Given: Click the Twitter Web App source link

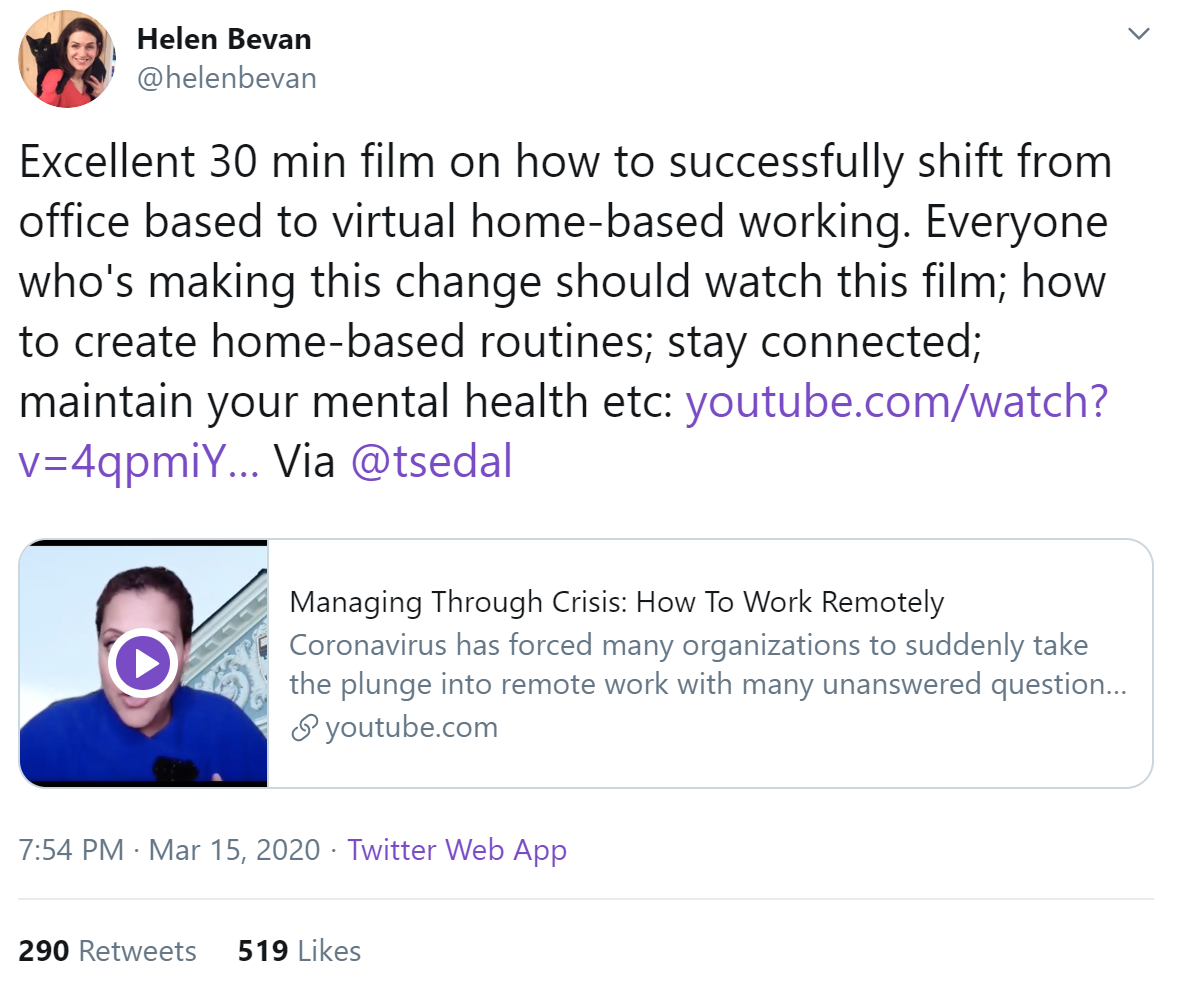Looking at the screenshot, I should coord(457,850).
